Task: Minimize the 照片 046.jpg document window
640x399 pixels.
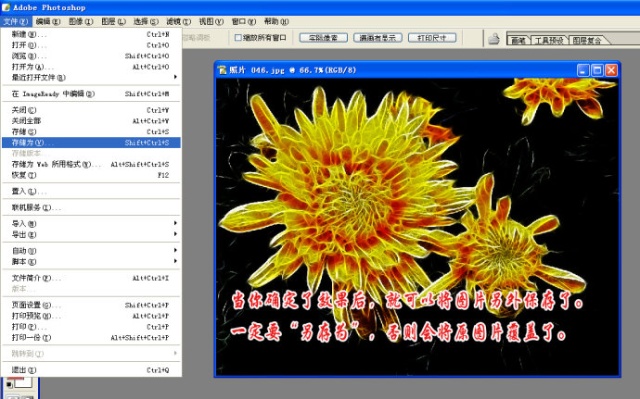Action: [x=583, y=70]
